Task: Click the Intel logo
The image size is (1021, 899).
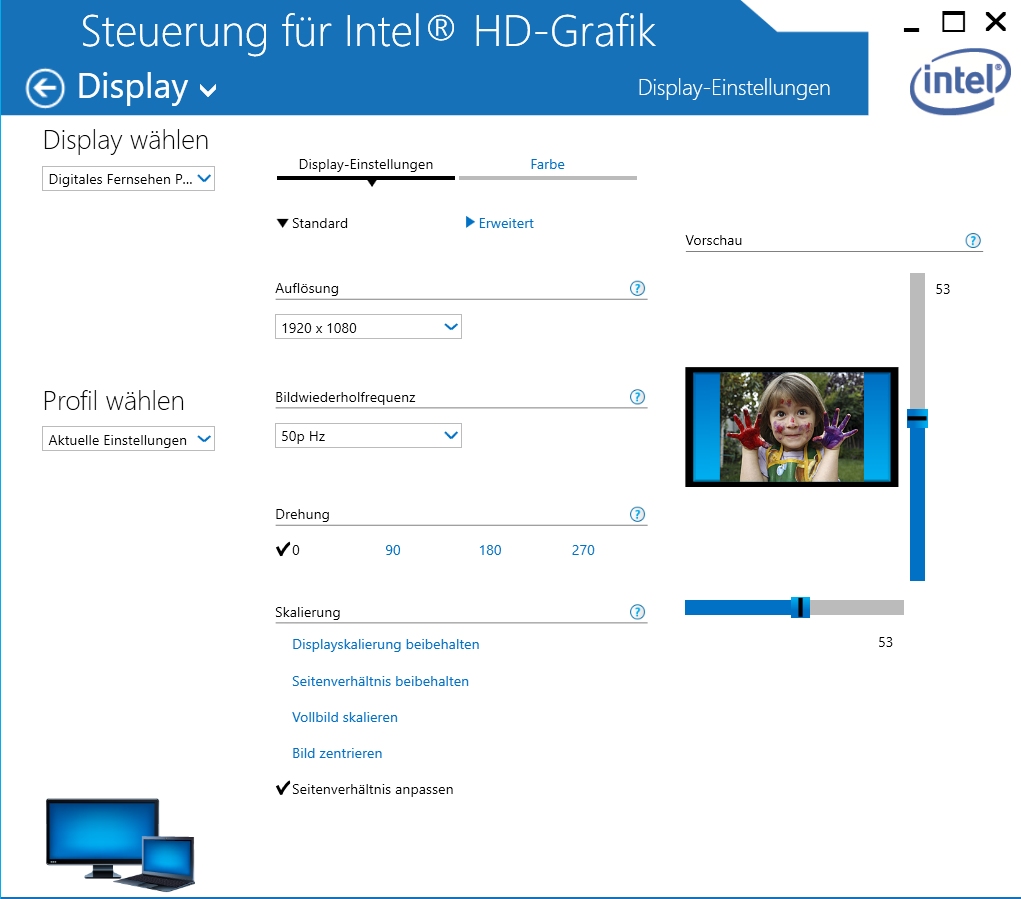Action: [x=960, y=81]
